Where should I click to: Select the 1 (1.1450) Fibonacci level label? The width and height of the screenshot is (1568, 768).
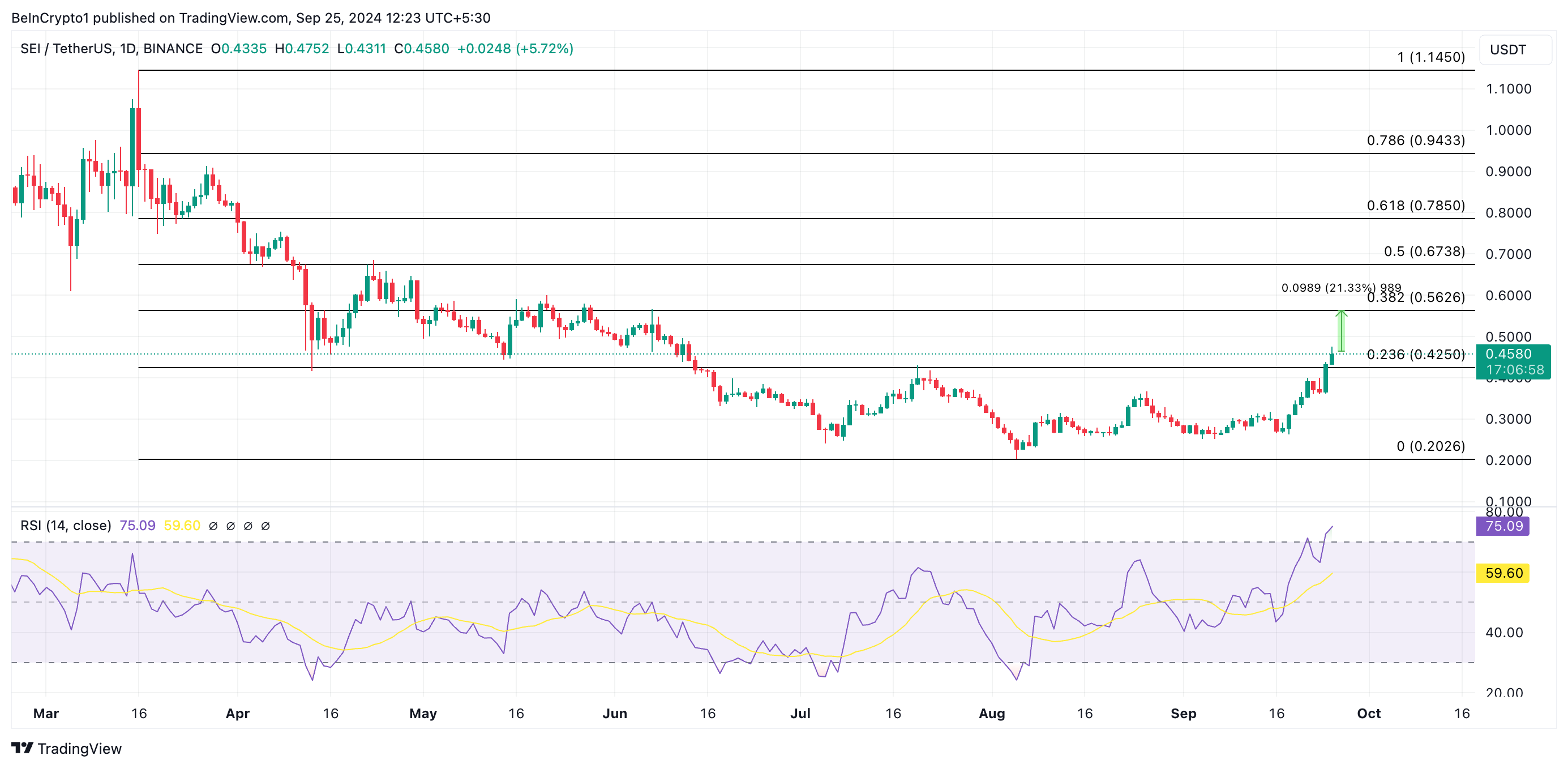click(x=1430, y=57)
